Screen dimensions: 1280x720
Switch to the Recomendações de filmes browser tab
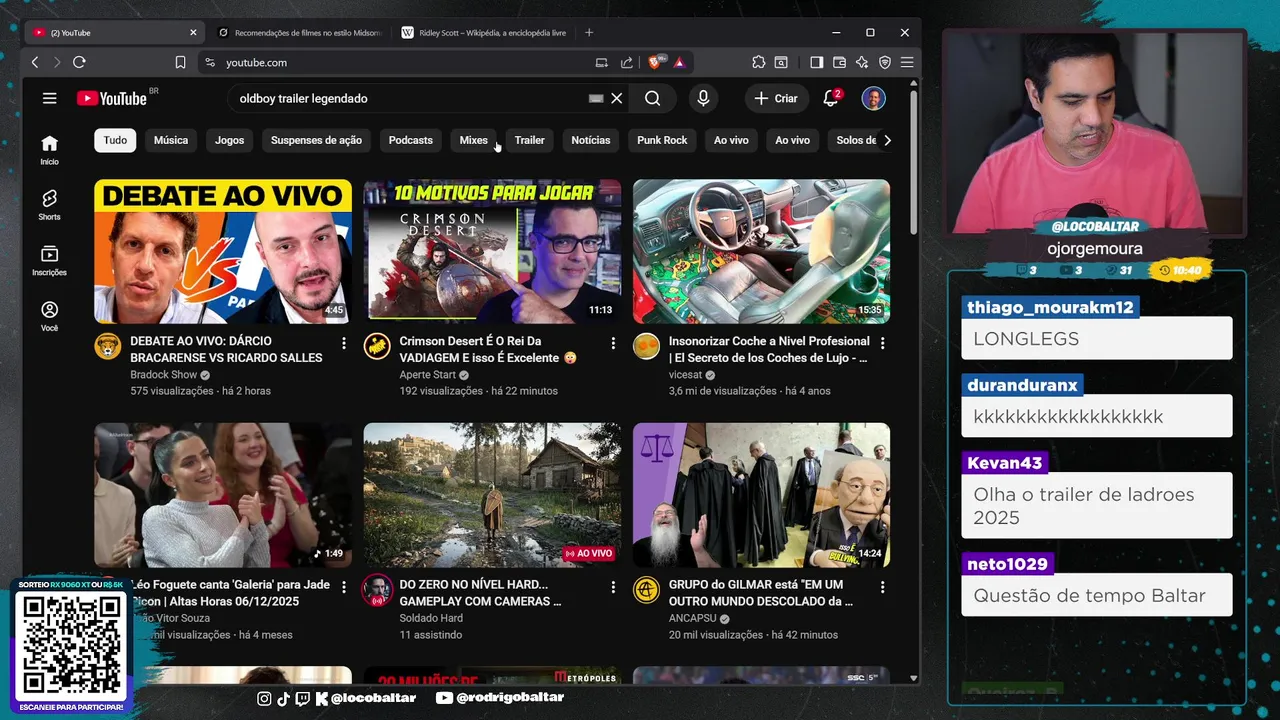click(x=300, y=33)
